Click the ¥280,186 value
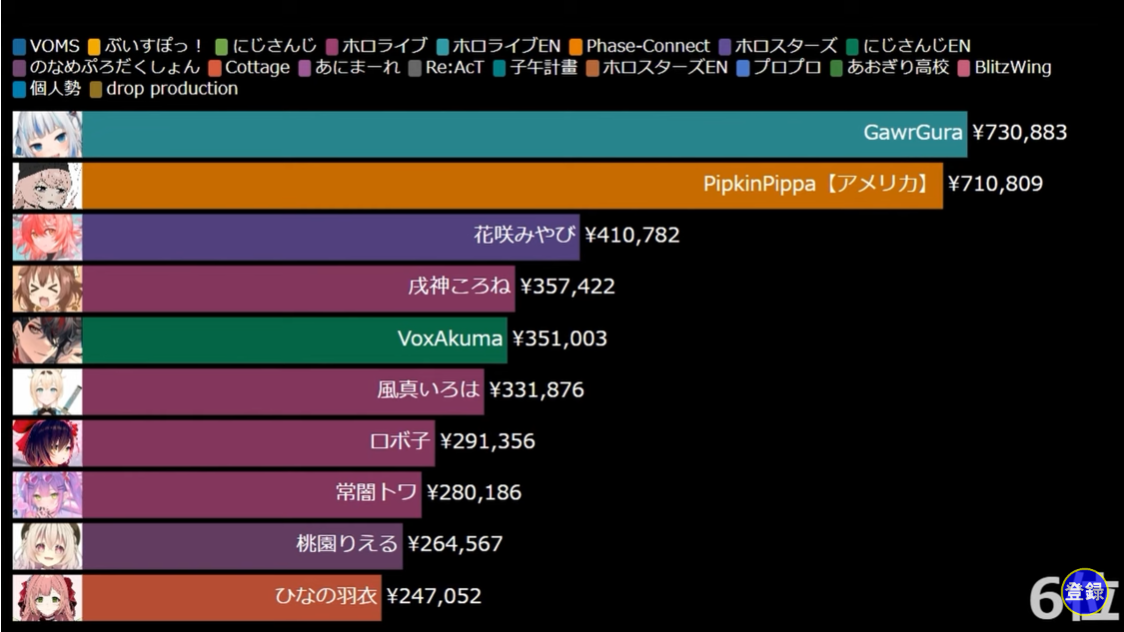This screenshot has height=632, width=1124. pyautogui.click(x=474, y=492)
